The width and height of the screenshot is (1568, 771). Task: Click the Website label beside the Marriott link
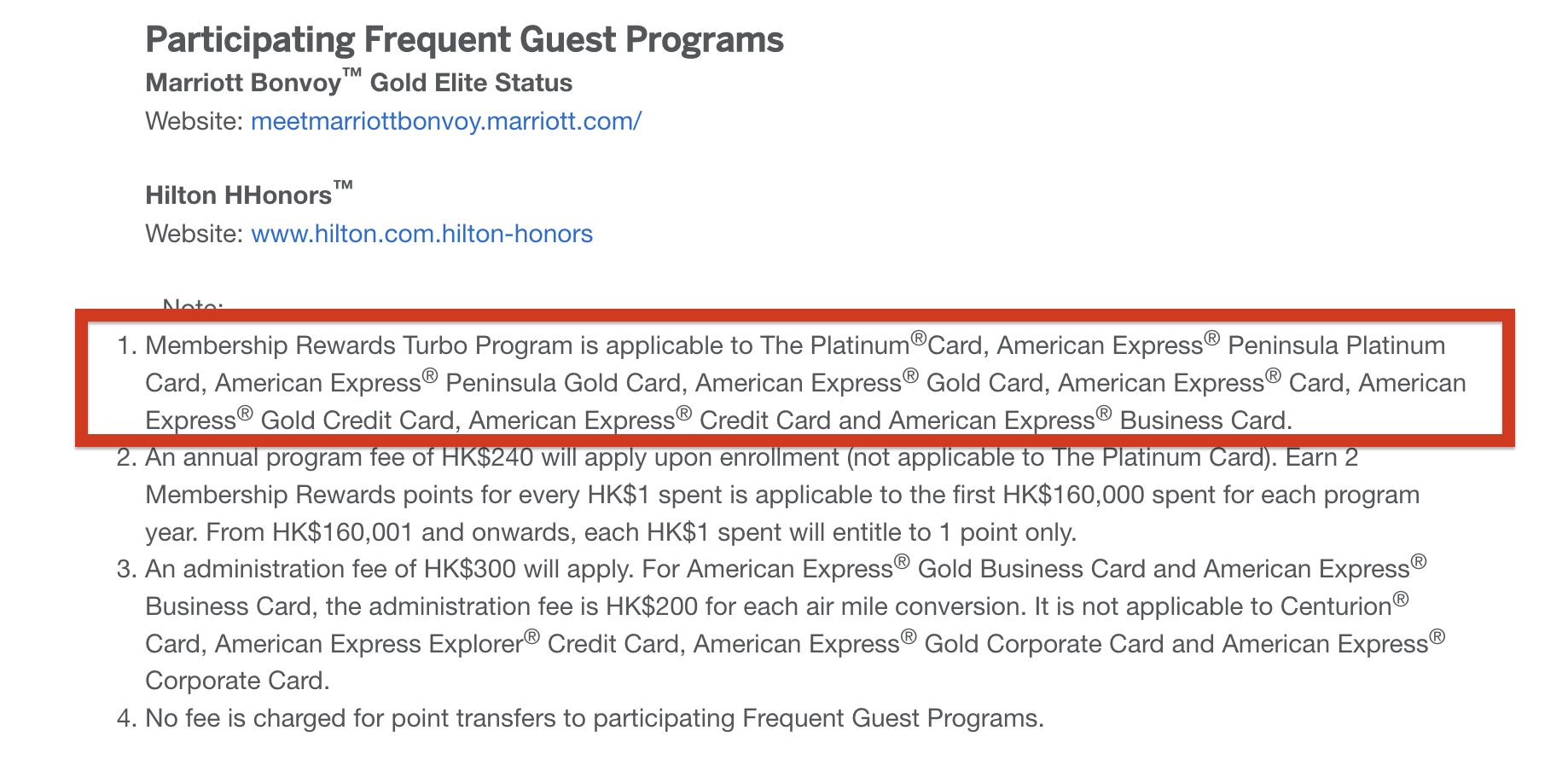pos(195,121)
